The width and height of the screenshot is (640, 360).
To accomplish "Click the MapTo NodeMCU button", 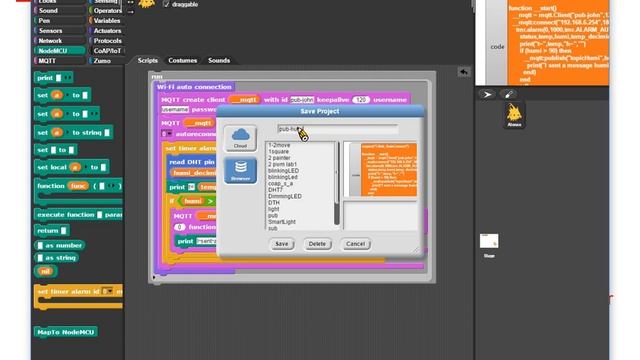I will pyautogui.click(x=66, y=332).
